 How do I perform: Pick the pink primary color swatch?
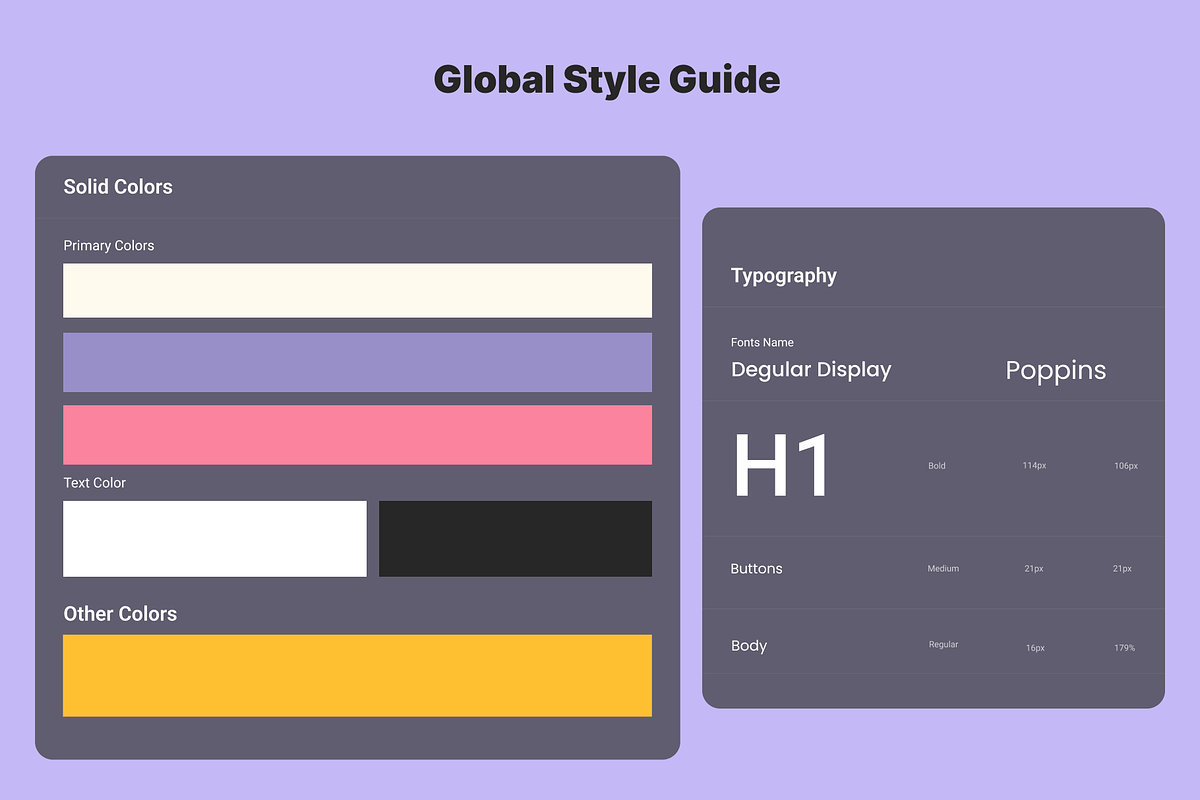click(x=357, y=435)
